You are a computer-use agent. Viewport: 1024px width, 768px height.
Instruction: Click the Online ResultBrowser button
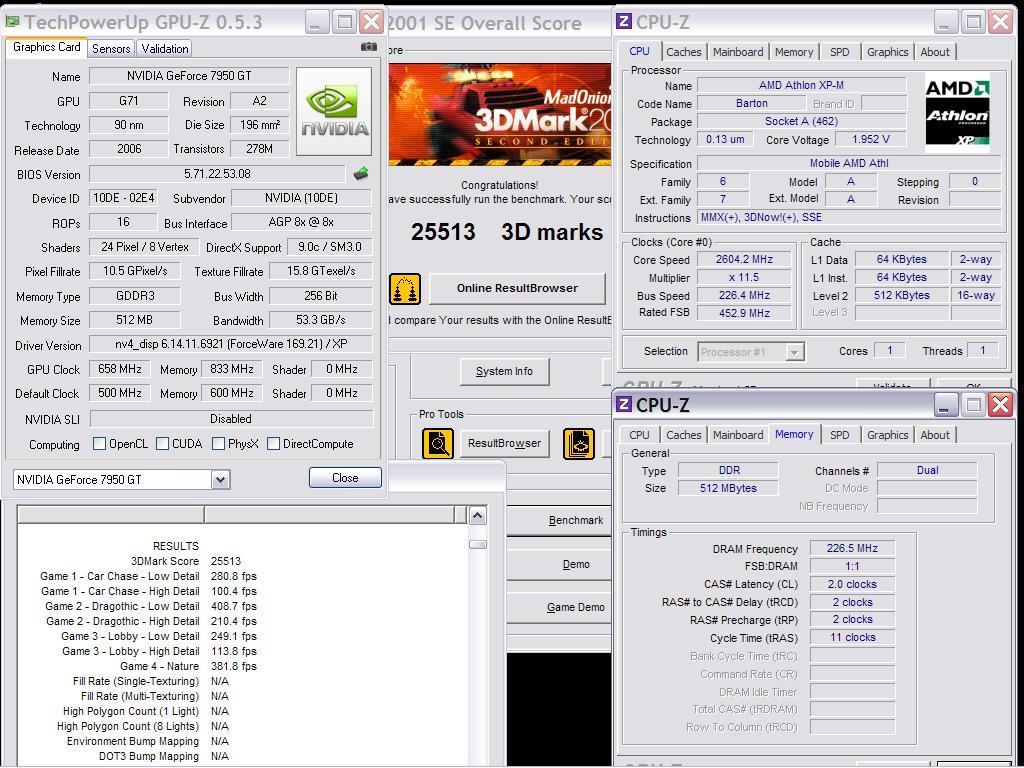point(517,288)
